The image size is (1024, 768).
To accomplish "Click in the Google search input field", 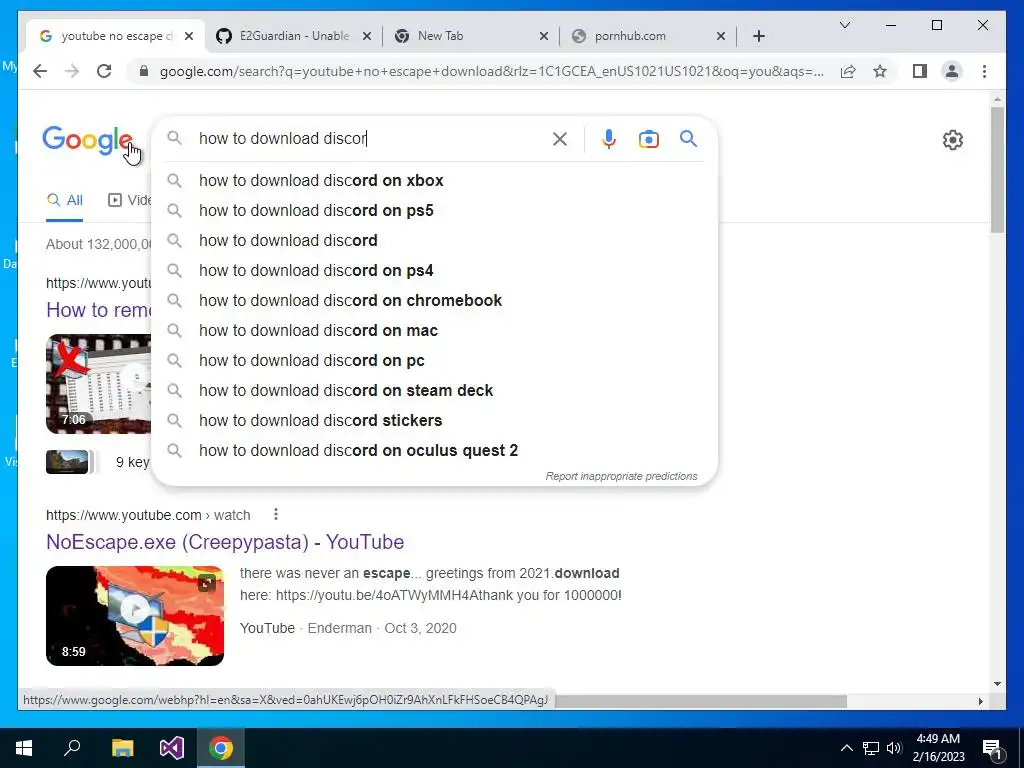I will pos(369,138).
